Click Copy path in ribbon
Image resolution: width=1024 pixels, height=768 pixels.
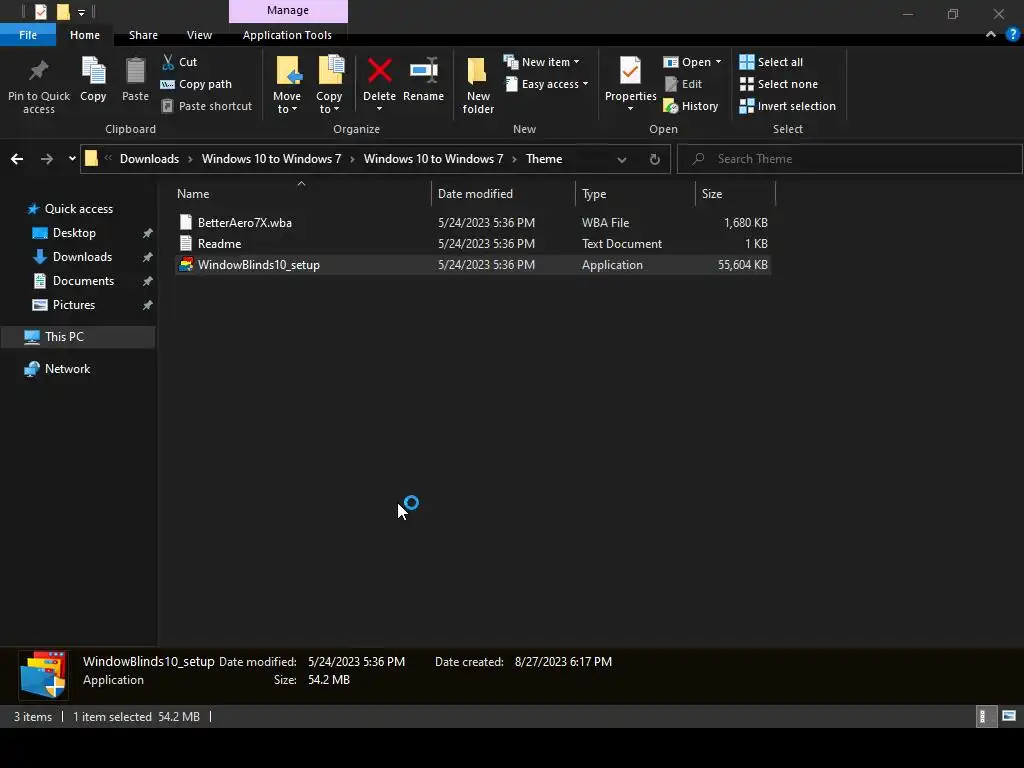[x=196, y=84]
